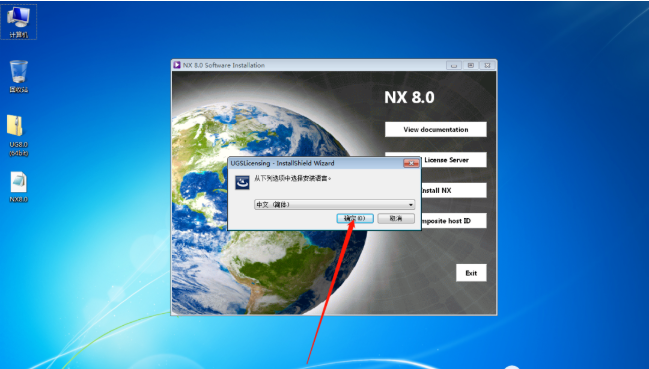Click the composite host ID button
Screen dimensions: 649x369
(454, 221)
